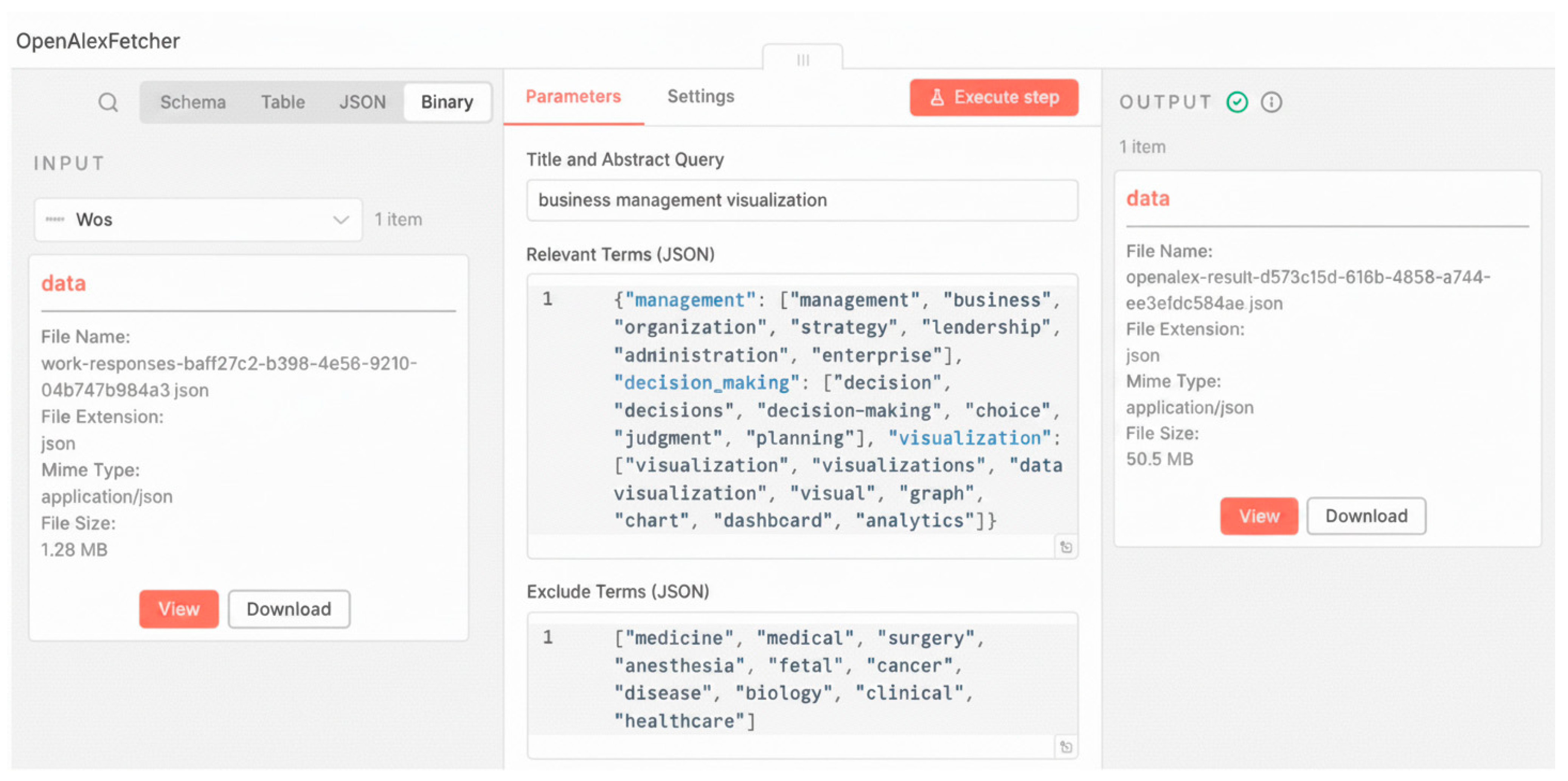Download the input data file
This screenshot has width=1568, height=781.
[x=289, y=609]
